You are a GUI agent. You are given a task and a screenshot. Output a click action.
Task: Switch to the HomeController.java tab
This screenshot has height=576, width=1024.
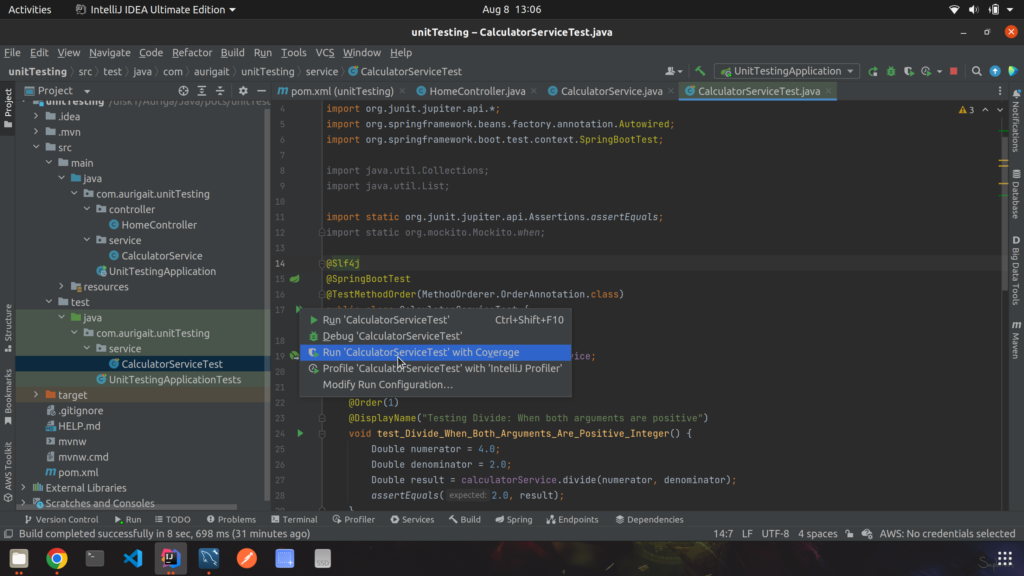[x=477, y=91]
